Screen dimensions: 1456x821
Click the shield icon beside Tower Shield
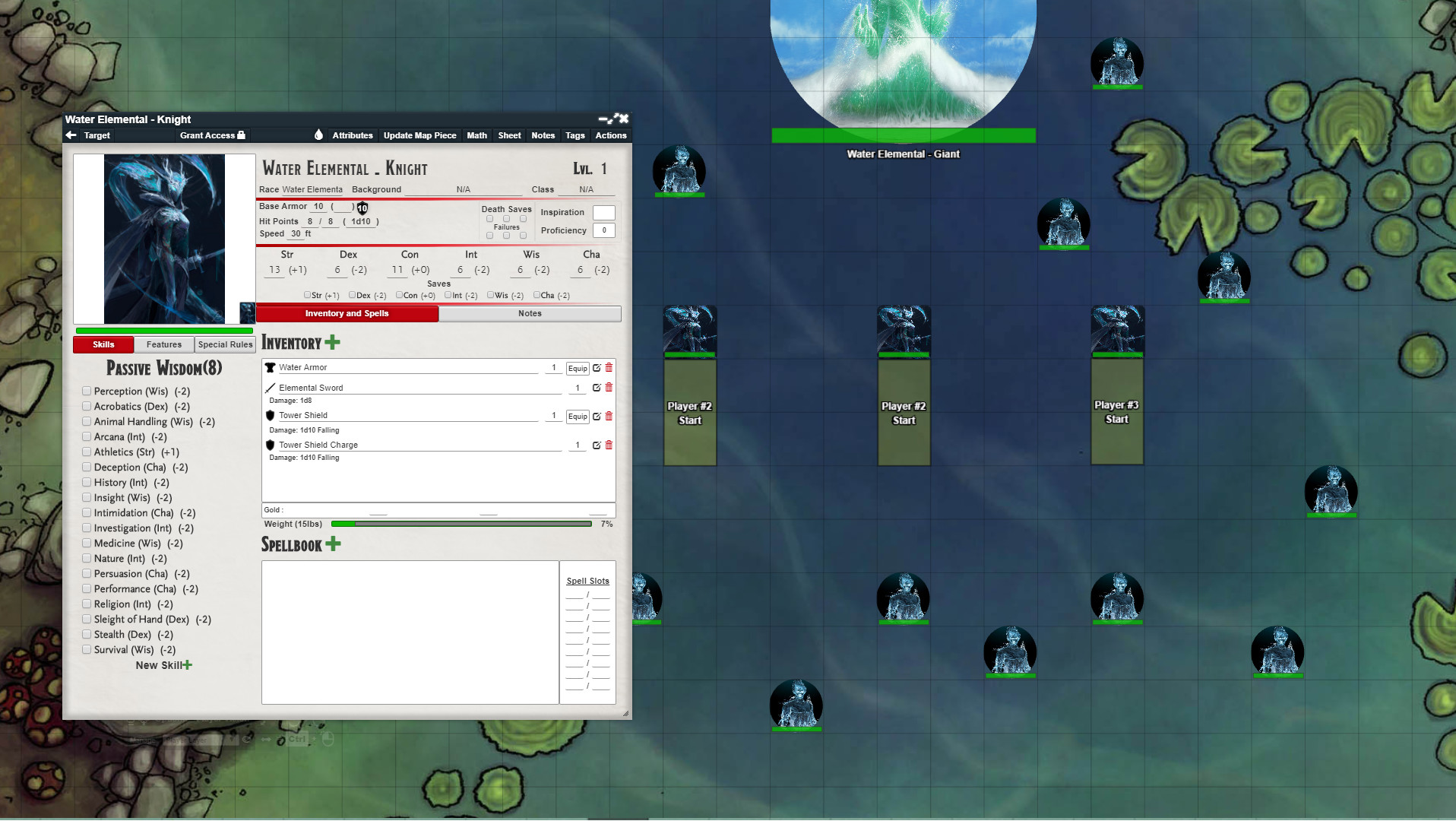pyautogui.click(x=271, y=415)
